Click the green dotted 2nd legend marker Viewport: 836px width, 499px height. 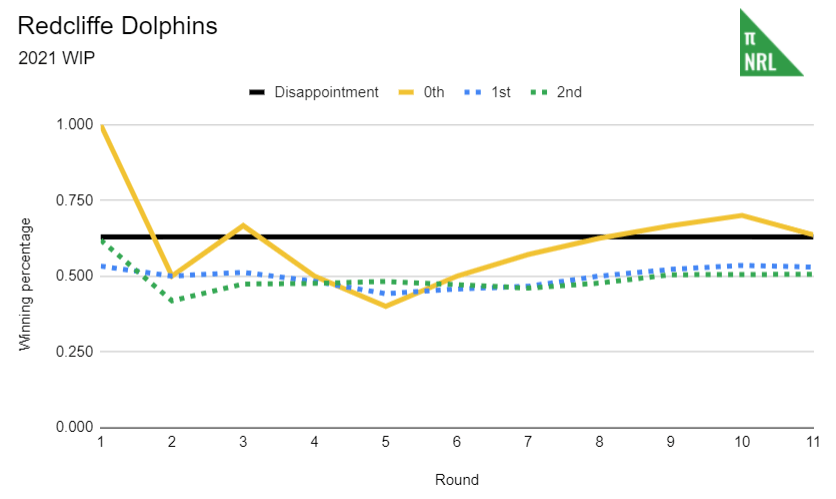coord(539,92)
